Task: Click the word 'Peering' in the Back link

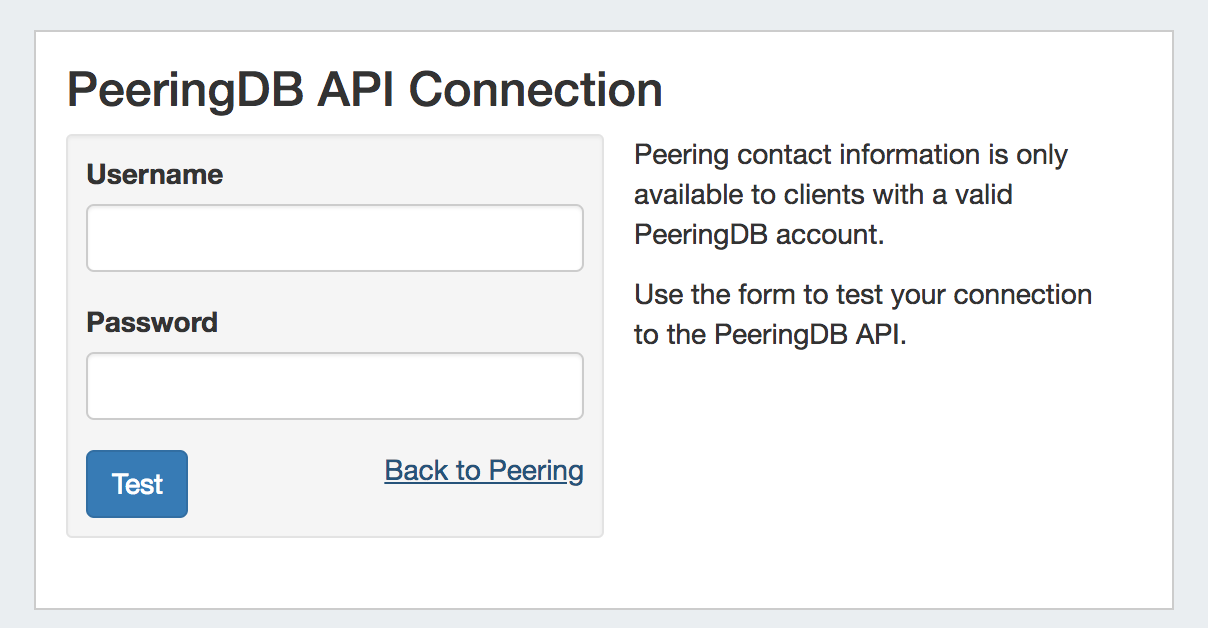Action: click(536, 471)
